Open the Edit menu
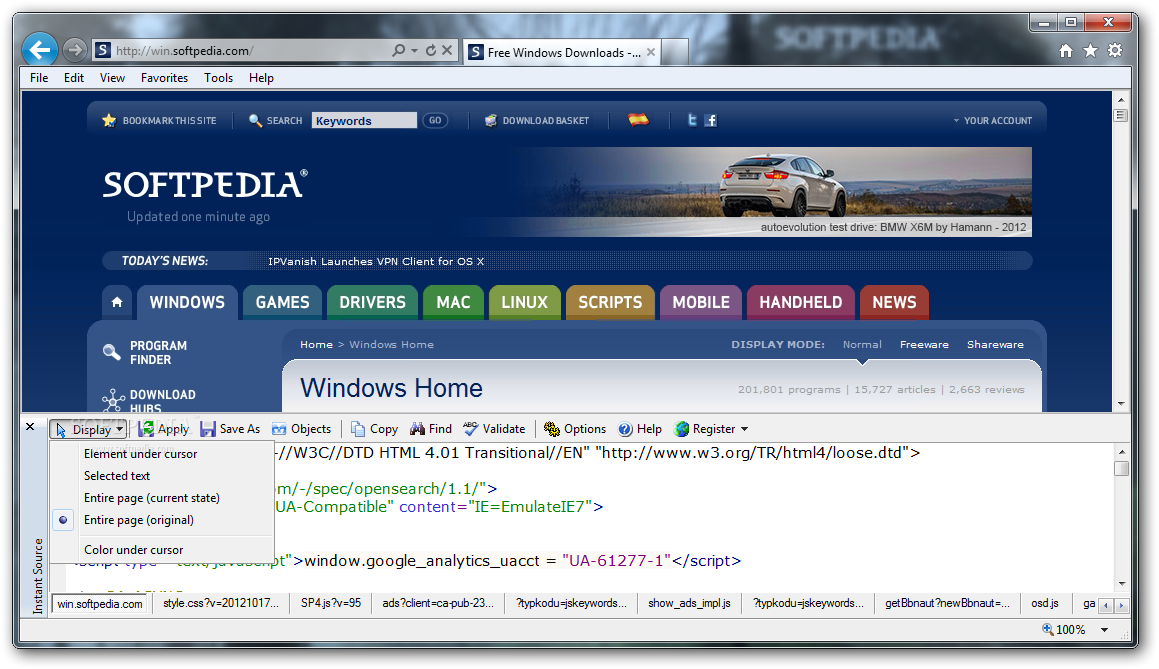 coord(74,78)
